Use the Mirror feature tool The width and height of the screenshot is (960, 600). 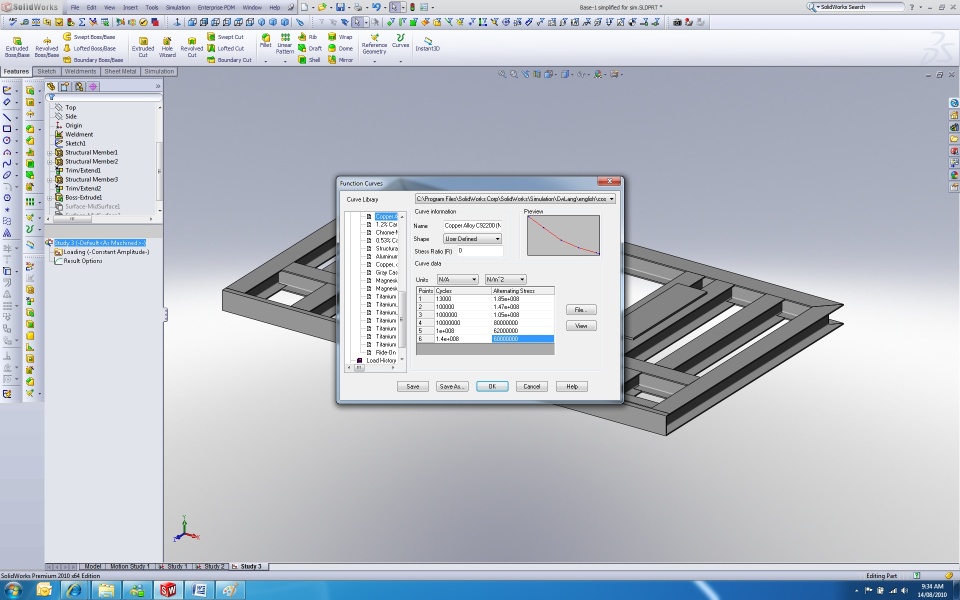[x=340, y=60]
